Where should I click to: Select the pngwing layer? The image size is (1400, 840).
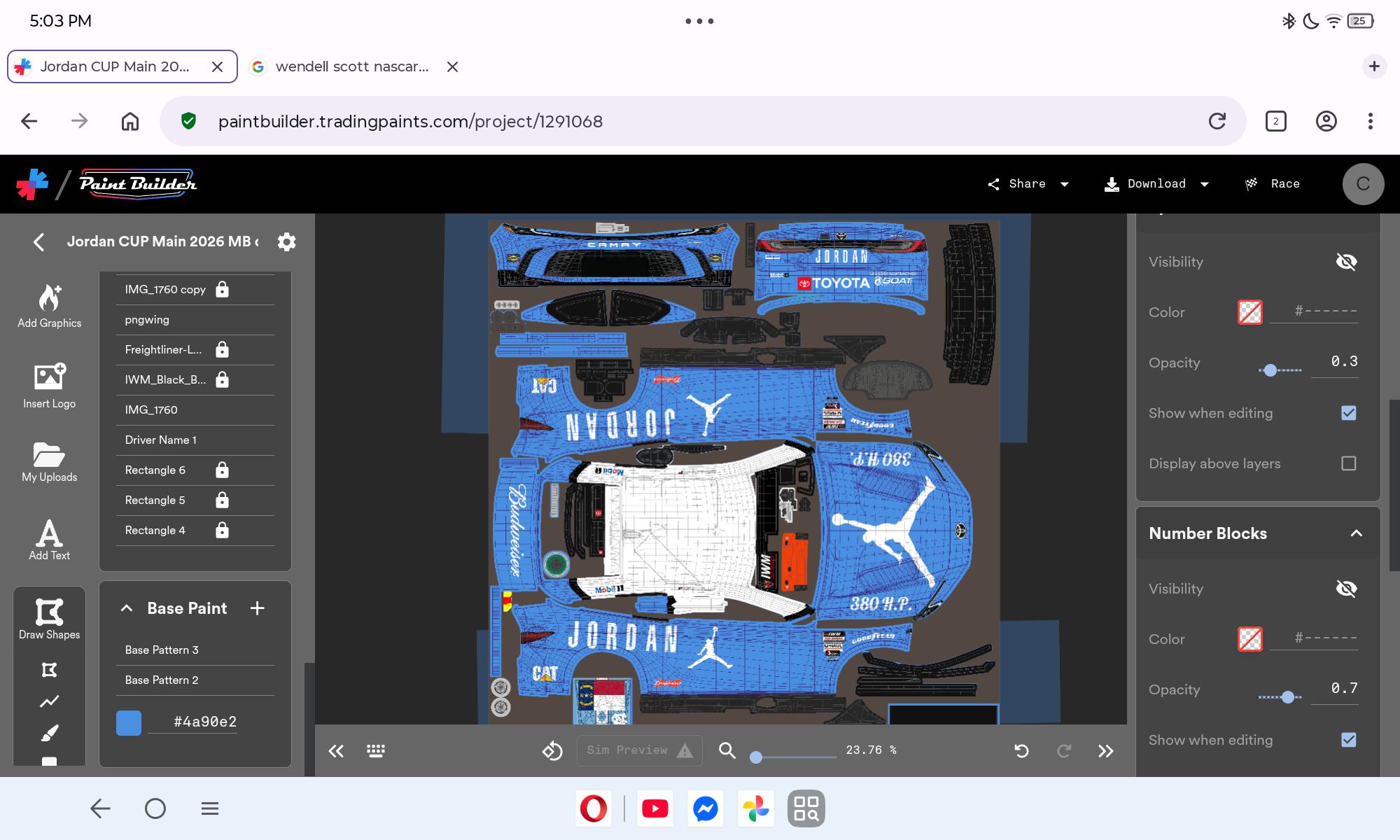(195, 320)
